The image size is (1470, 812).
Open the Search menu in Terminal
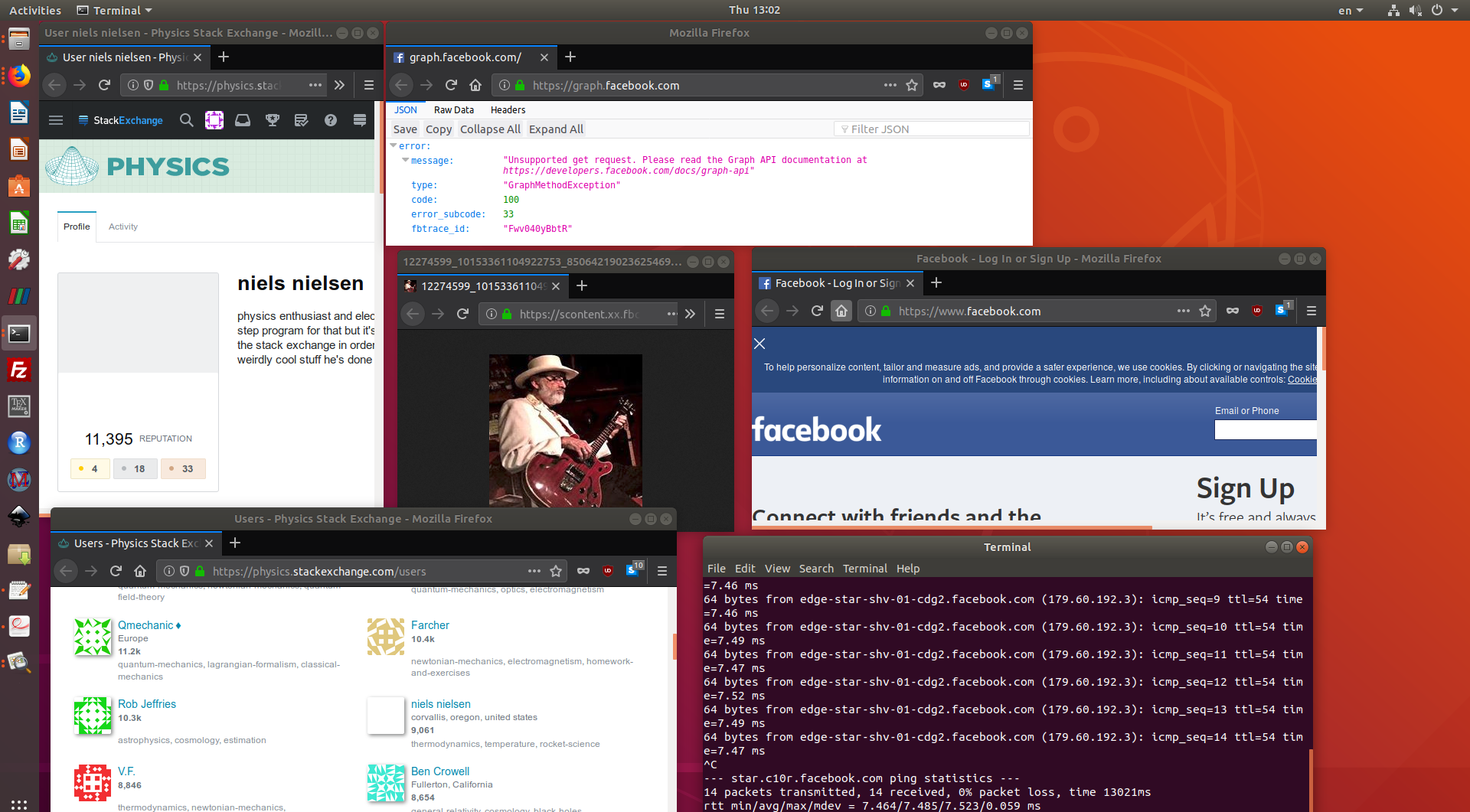pyautogui.click(x=816, y=569)
